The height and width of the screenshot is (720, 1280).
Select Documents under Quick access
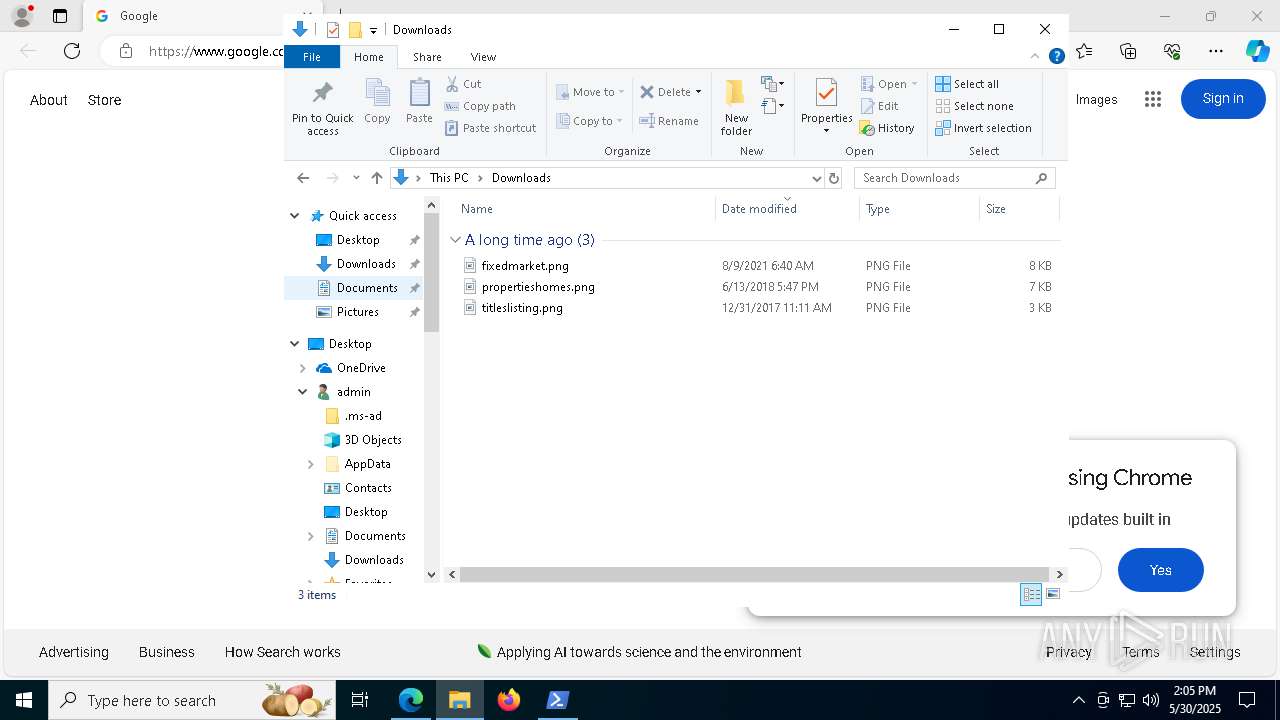click(x=367, y=288)
